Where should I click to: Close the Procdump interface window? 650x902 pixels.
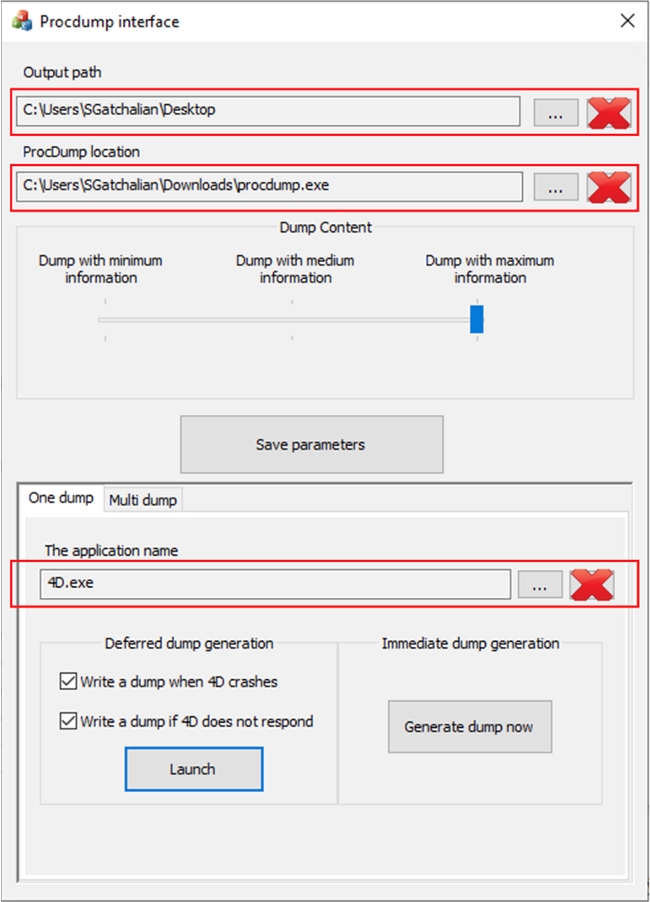point(627,20)
